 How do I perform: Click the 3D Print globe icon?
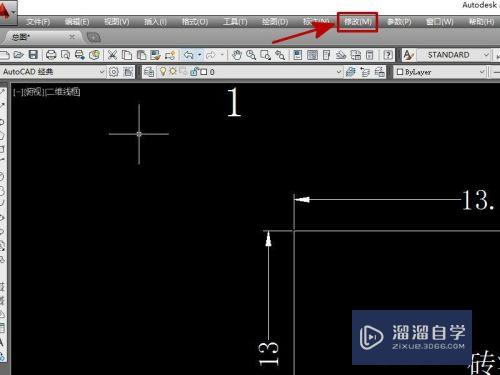(x=95, y=55)
